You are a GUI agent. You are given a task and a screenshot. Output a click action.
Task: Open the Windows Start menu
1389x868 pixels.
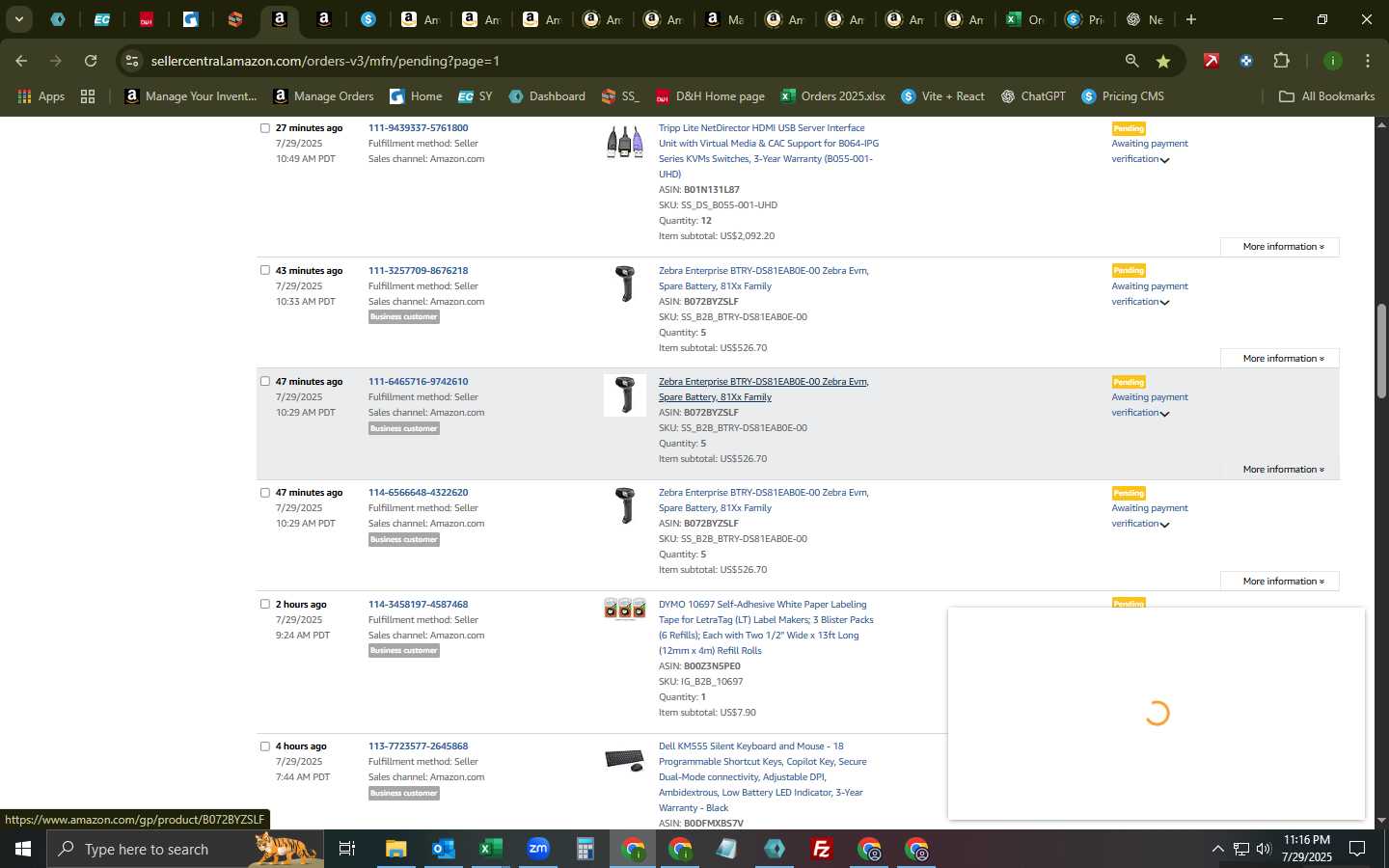23,849
